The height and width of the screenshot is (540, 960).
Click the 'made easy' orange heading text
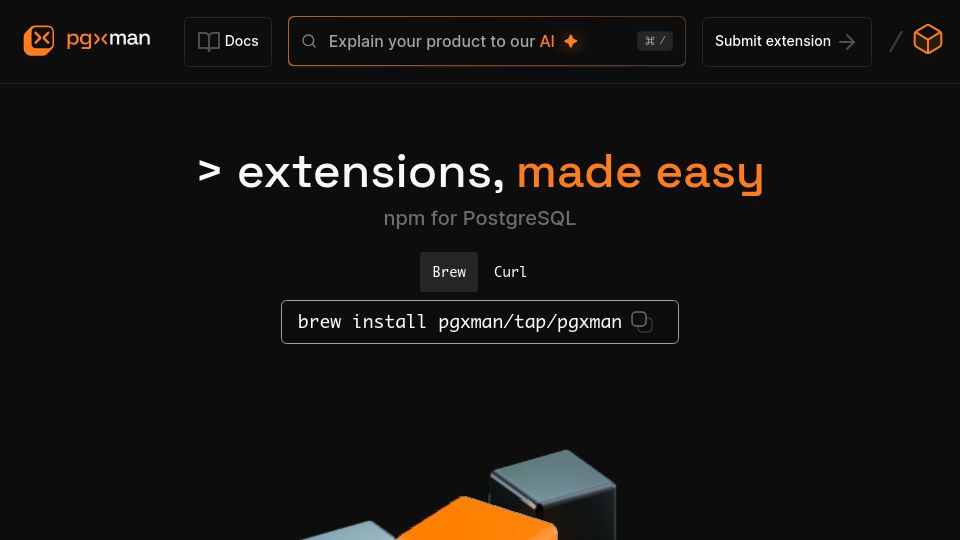click(x=640, y=173)
